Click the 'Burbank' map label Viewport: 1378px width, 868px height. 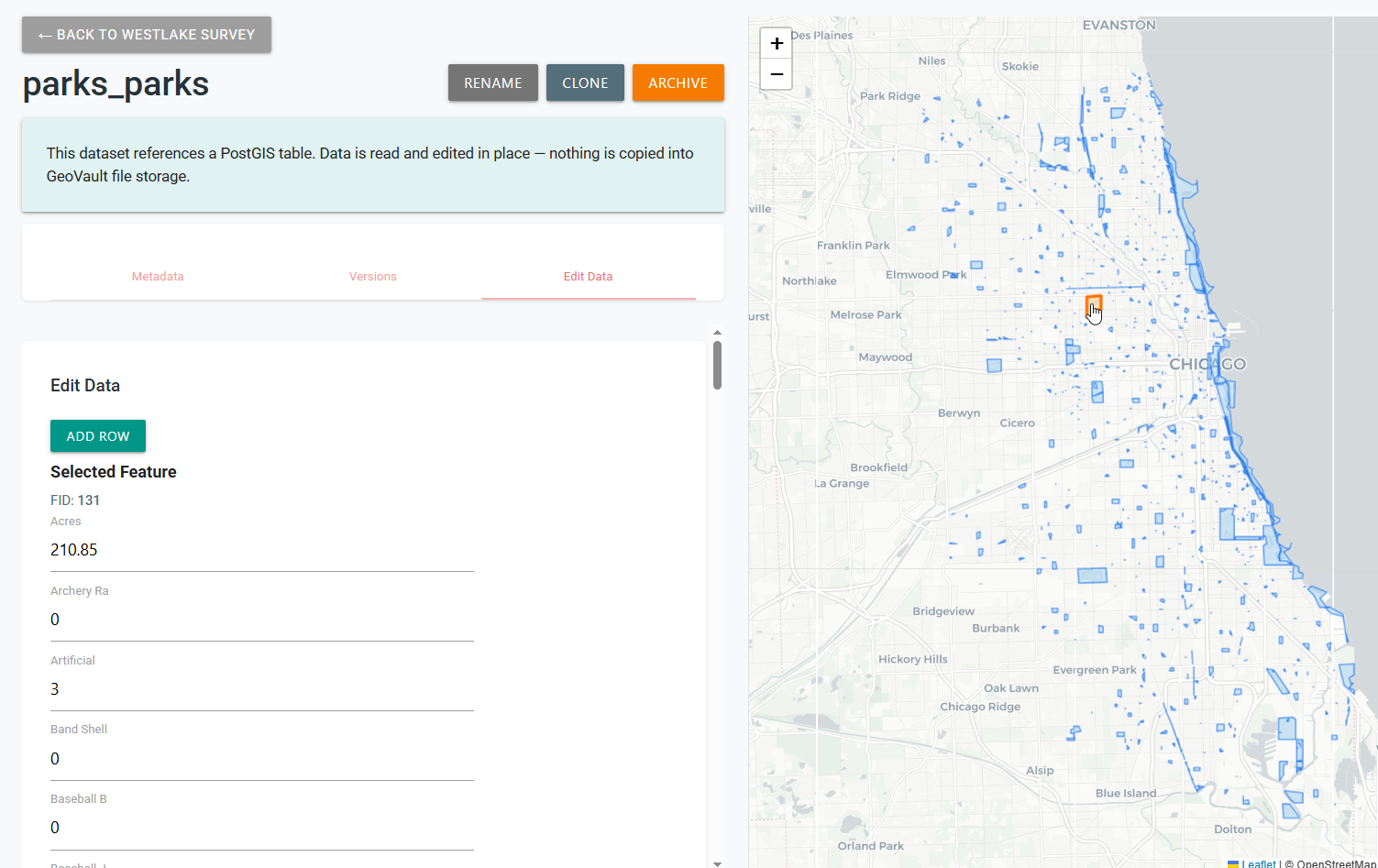[x=996, y=629]
